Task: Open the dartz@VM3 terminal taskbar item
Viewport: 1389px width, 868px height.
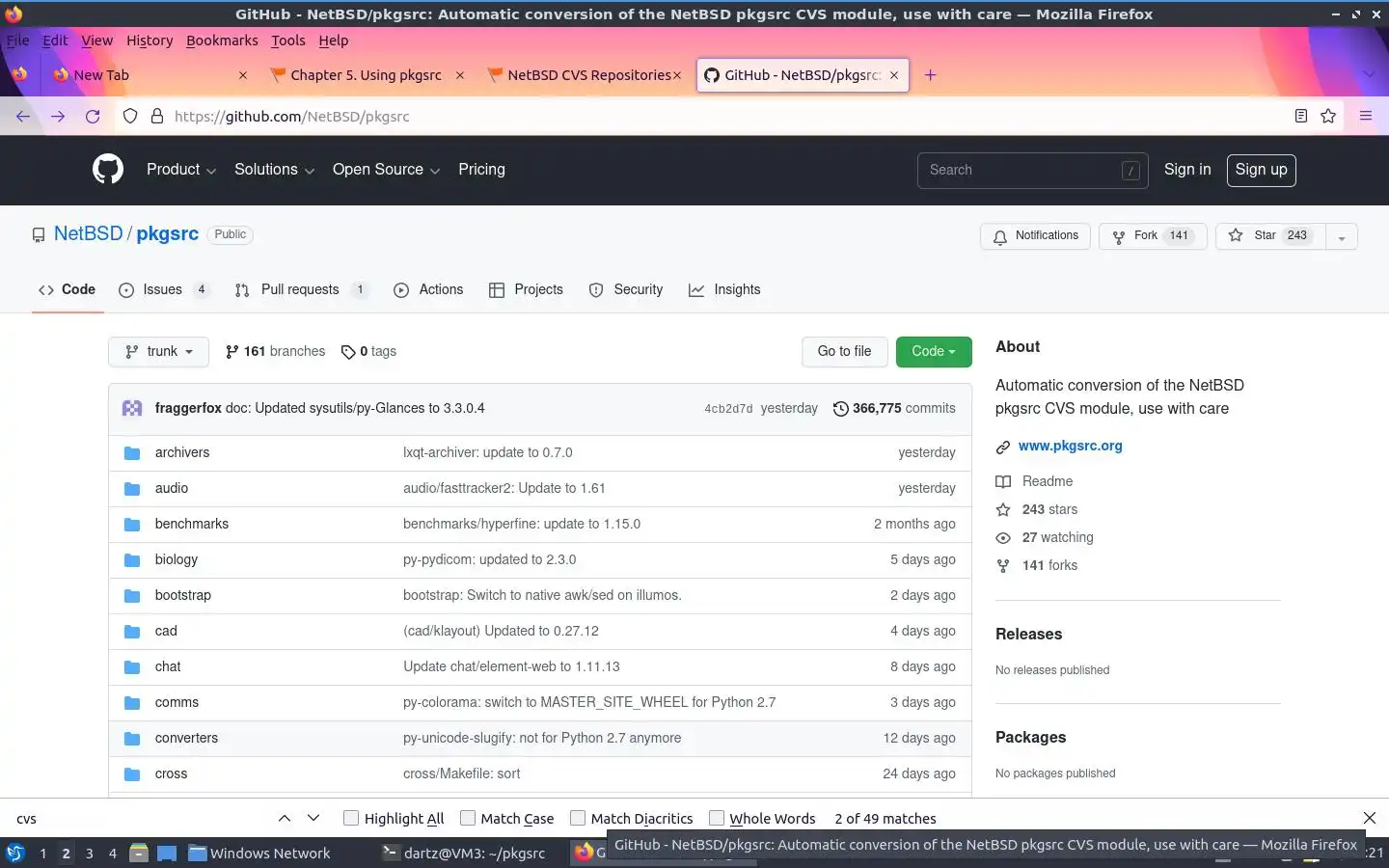Action: coord(465,853)
